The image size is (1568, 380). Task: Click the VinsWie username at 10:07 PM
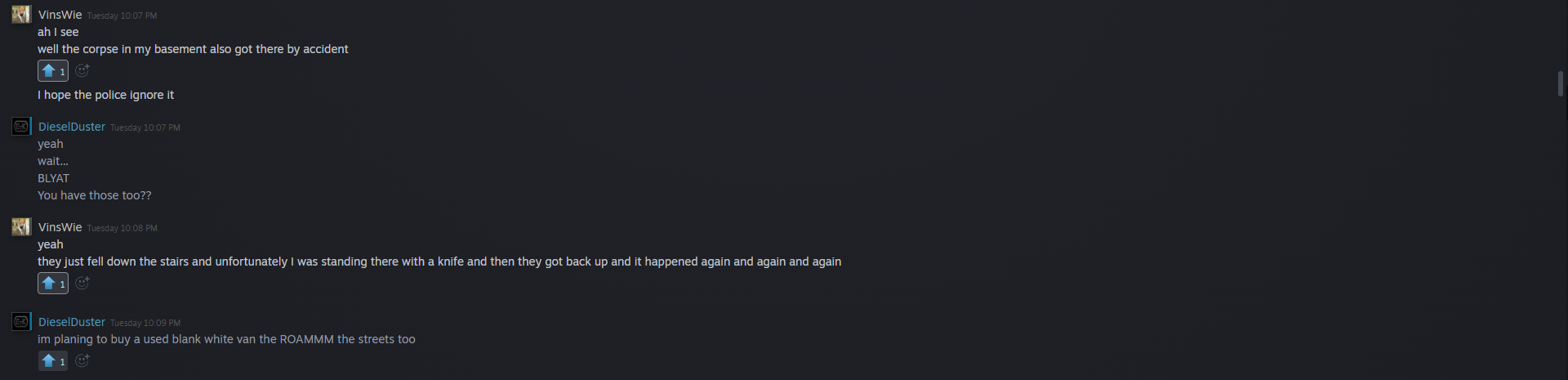[x=60, y=15]
